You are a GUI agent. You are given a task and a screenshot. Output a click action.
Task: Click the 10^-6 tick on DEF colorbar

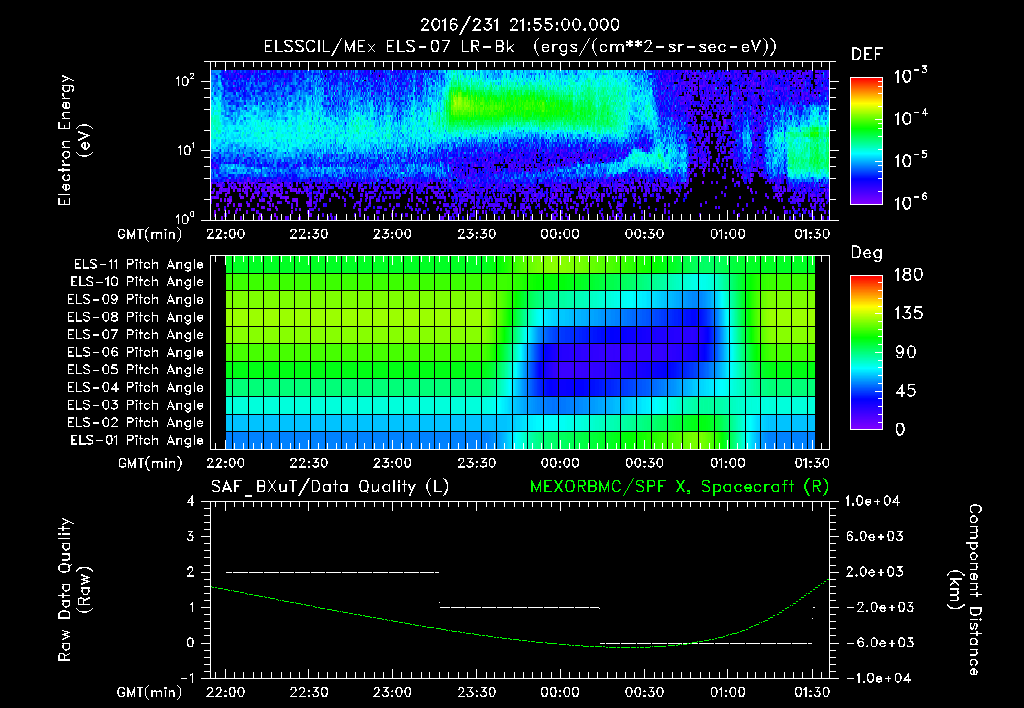(910, 202)
